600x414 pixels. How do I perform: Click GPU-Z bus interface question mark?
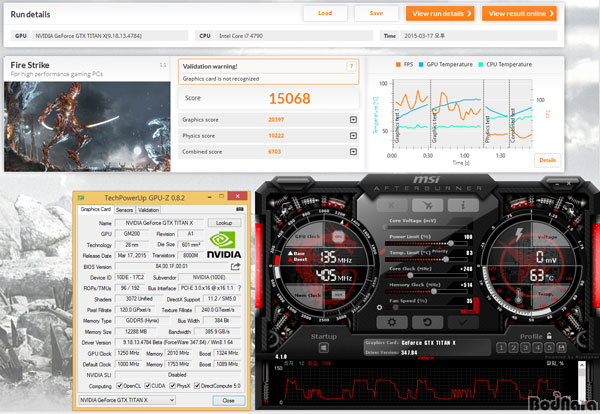coord(240,288)
